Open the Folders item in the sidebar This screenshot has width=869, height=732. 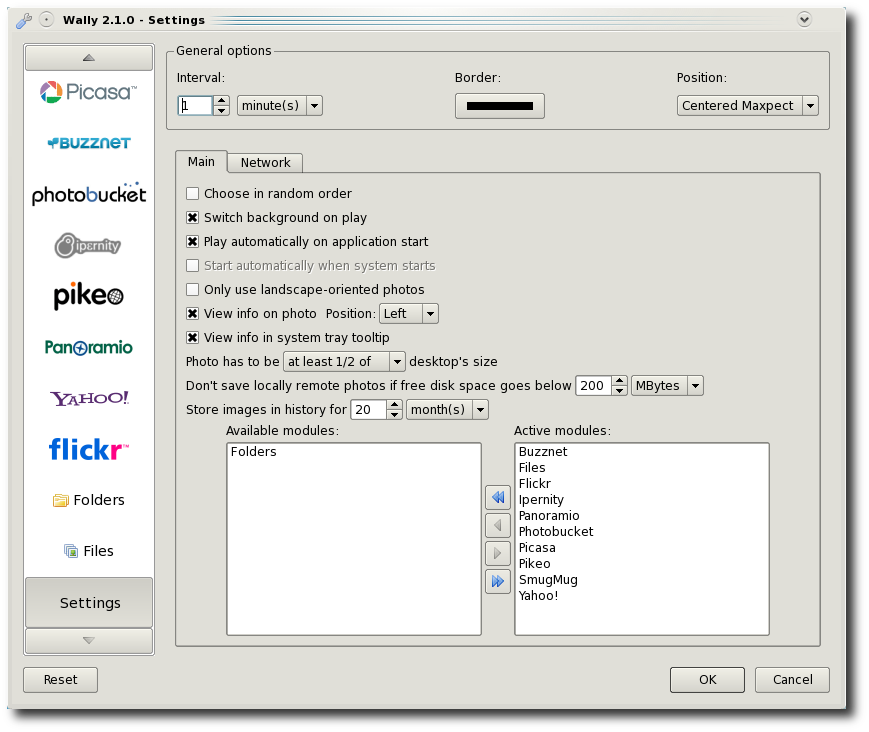point(89,500)
